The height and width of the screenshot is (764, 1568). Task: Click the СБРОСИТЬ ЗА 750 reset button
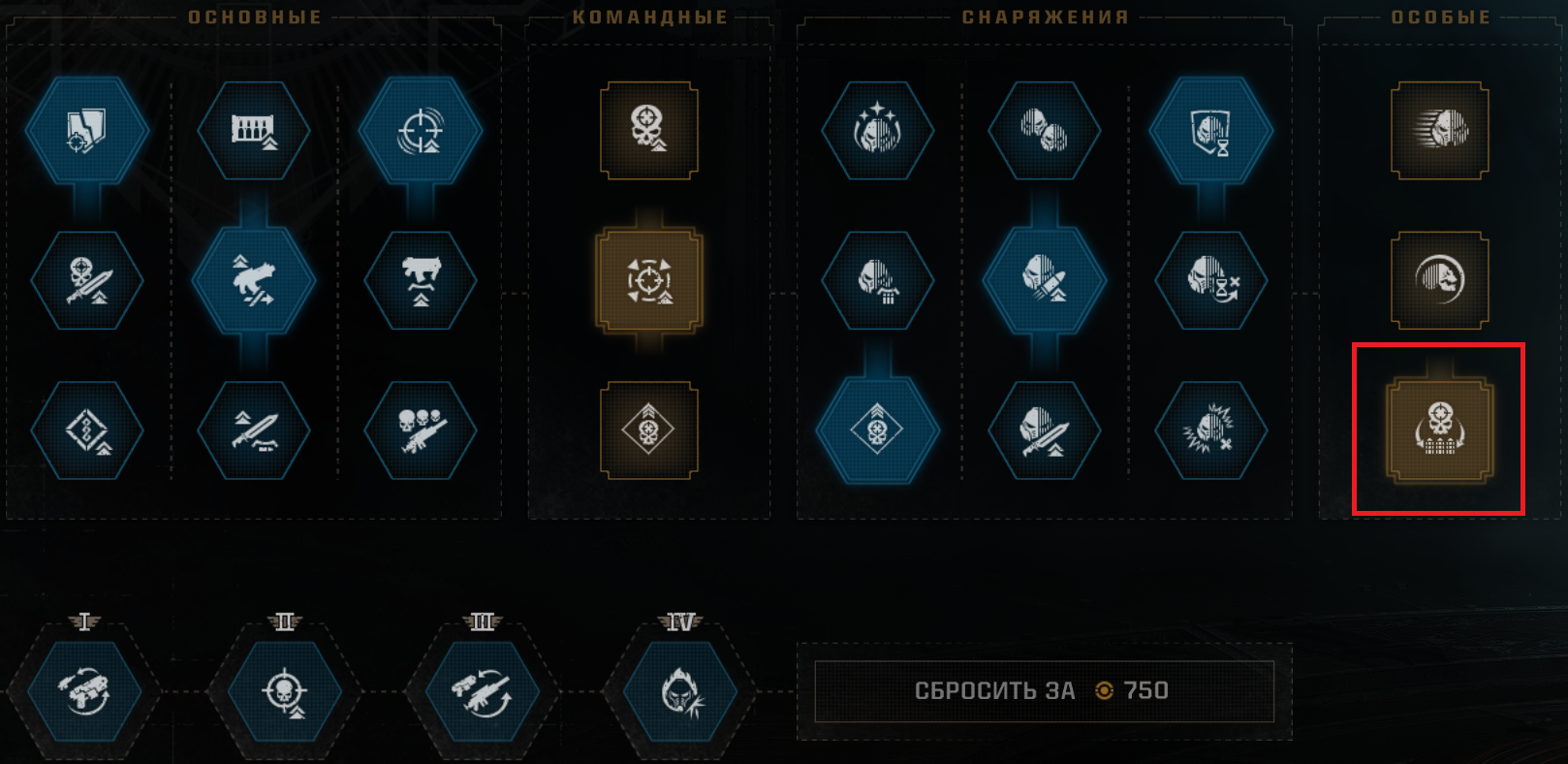click(x=1044, y=690)
